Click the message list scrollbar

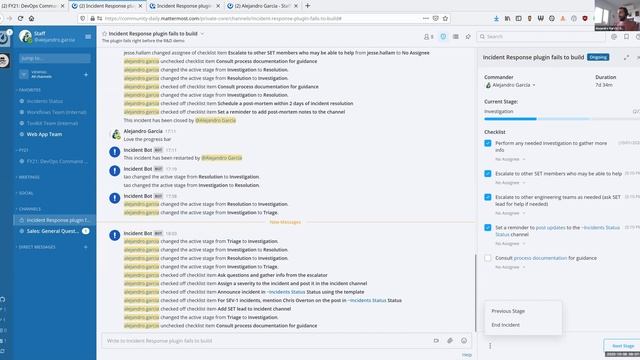pos(475,293)
